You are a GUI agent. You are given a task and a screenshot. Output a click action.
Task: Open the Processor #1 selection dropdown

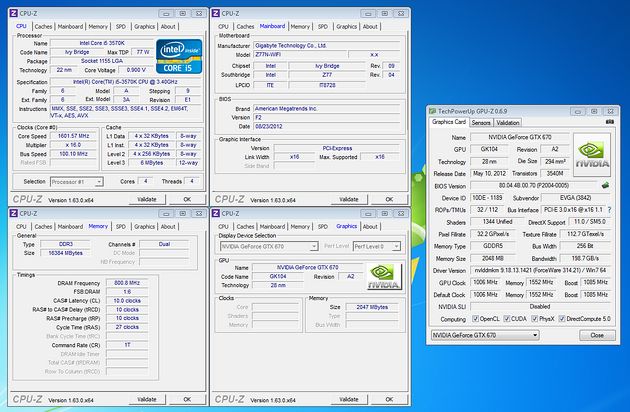pos(76,182)
